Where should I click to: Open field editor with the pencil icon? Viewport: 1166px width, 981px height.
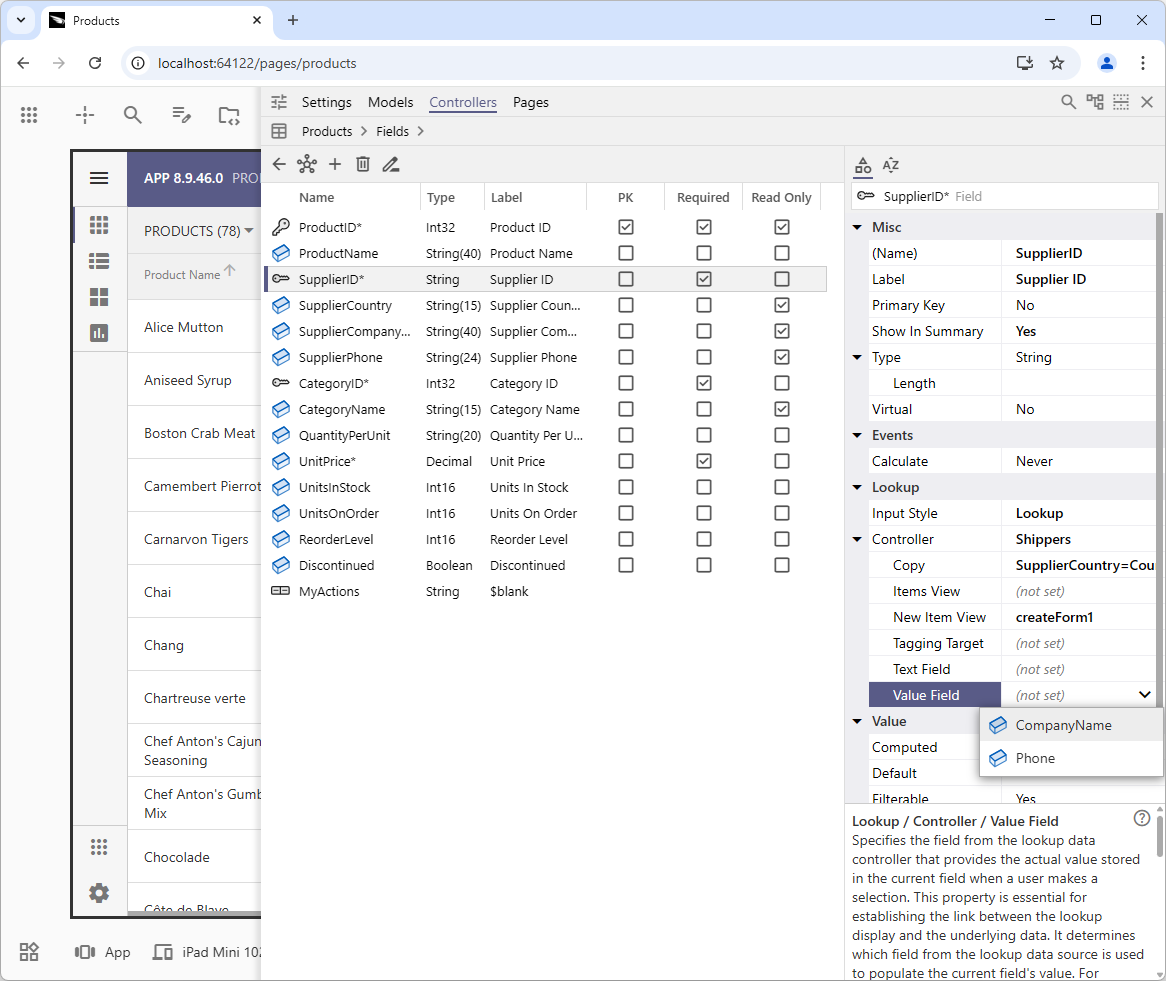390,164
